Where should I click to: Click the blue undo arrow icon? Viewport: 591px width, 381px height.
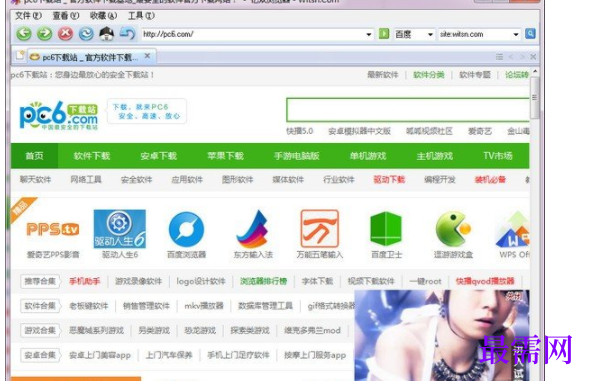(127, 34)
